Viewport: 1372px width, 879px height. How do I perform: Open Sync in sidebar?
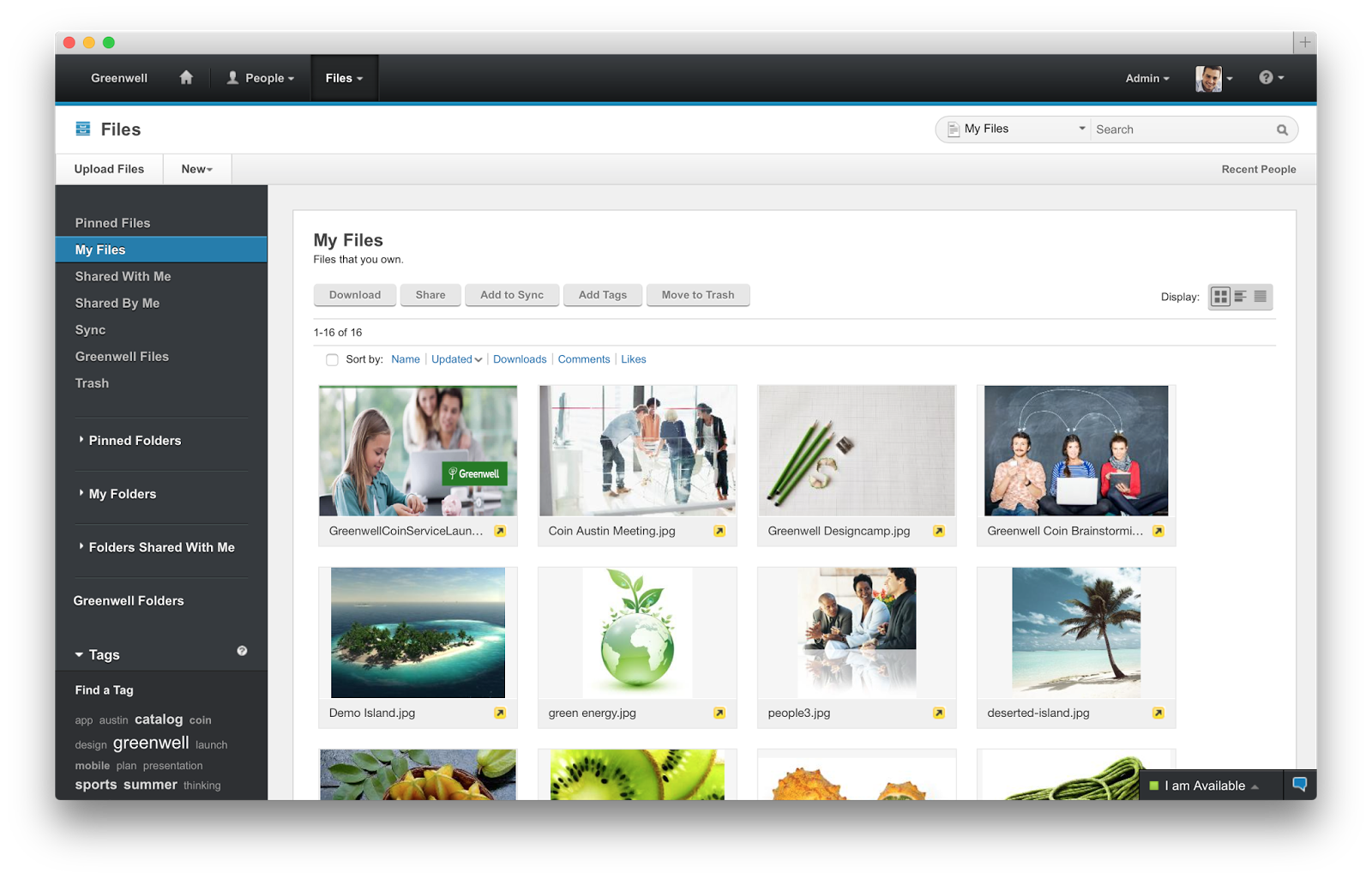90,329
